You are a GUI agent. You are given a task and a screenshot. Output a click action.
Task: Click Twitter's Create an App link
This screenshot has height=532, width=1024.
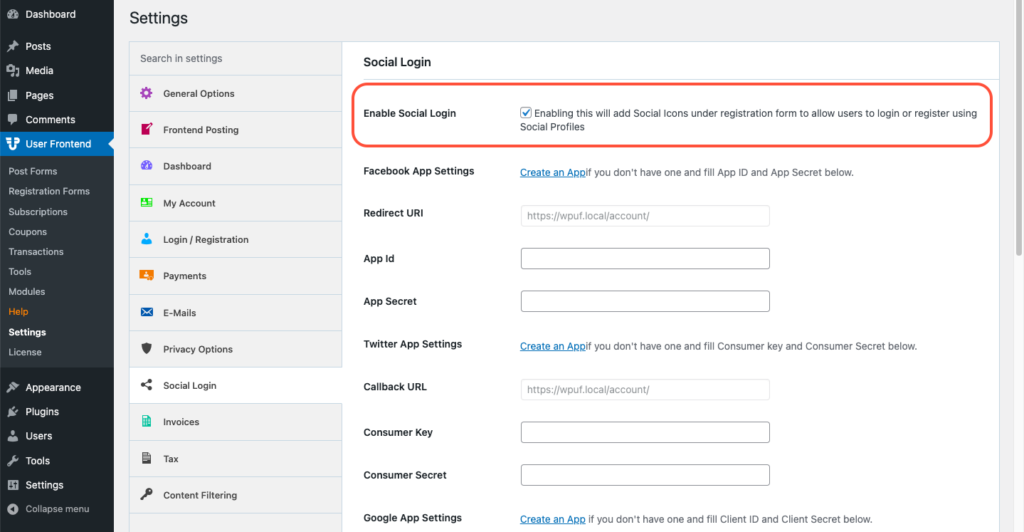pos(552,346)
